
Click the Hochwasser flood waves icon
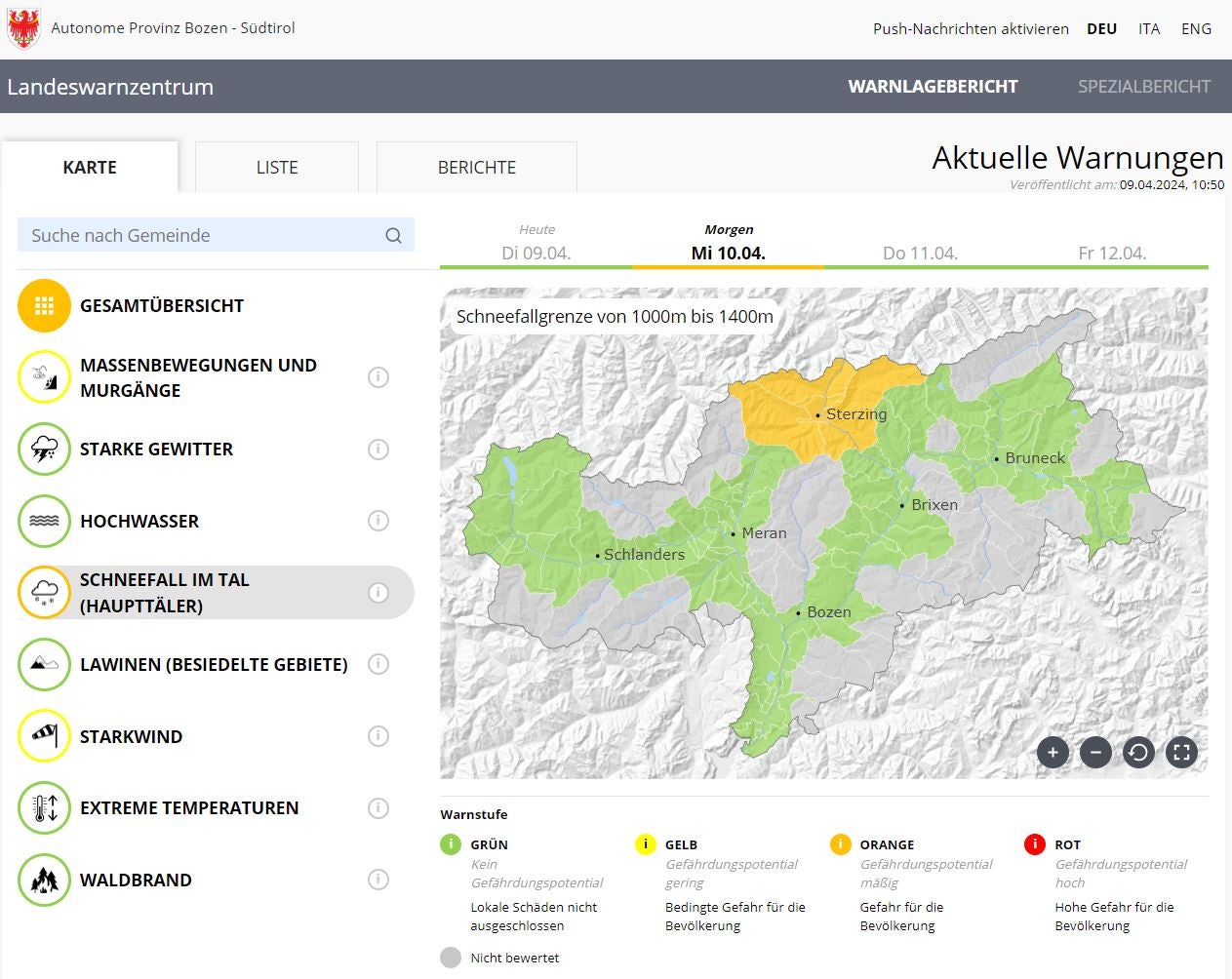click(x=44, y=521)
